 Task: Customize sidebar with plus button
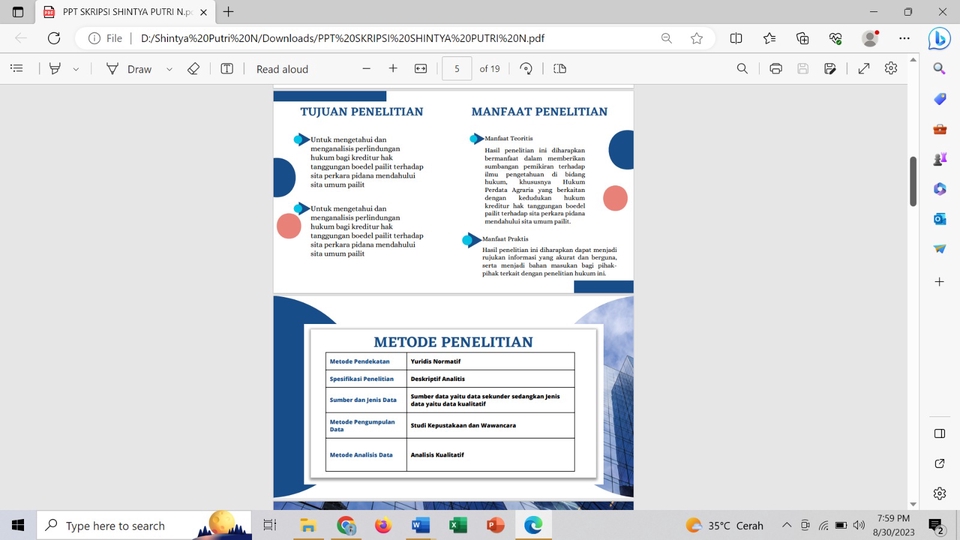(939, 282)
